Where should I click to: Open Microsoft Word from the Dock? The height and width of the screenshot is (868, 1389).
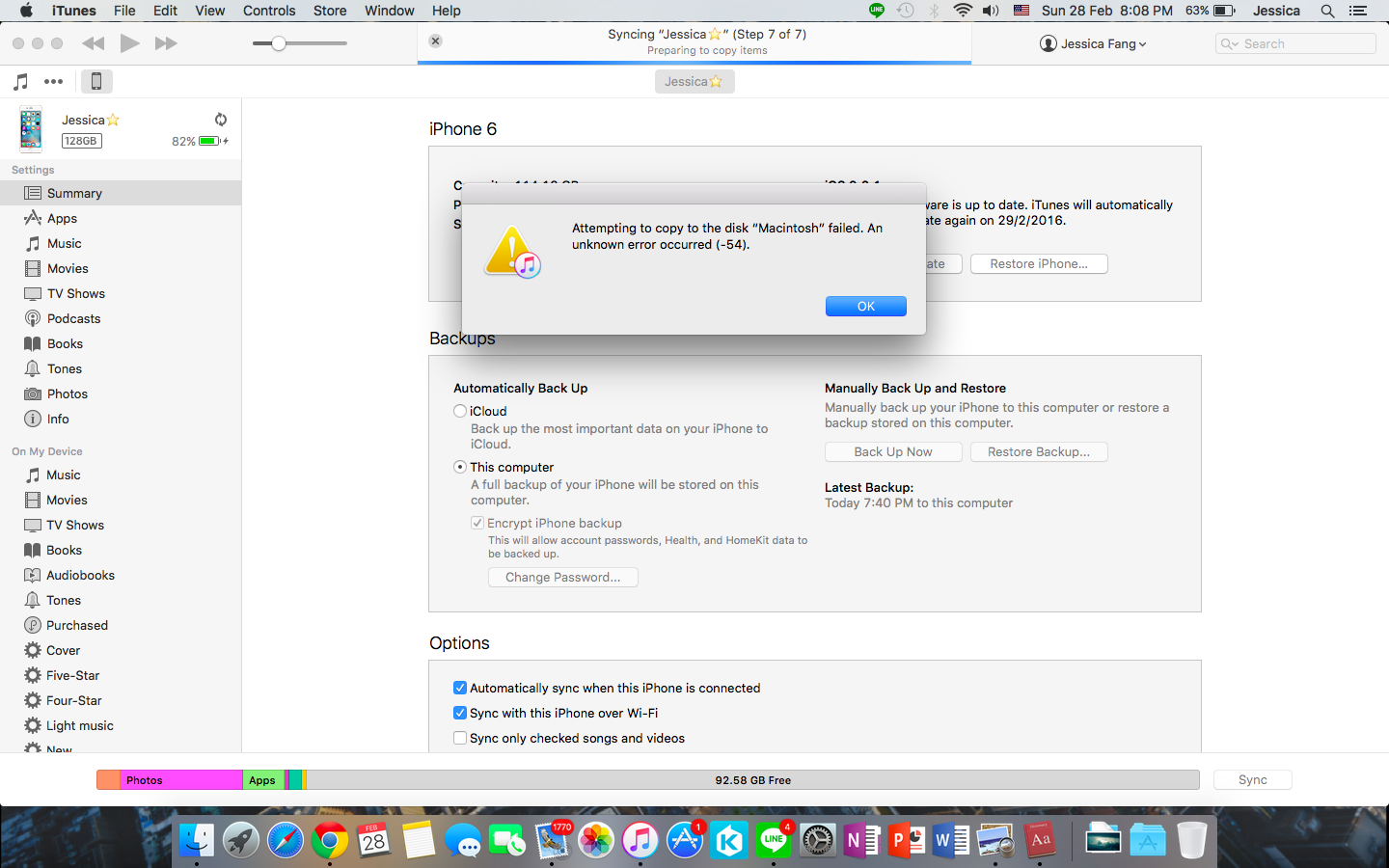point(951,840)
